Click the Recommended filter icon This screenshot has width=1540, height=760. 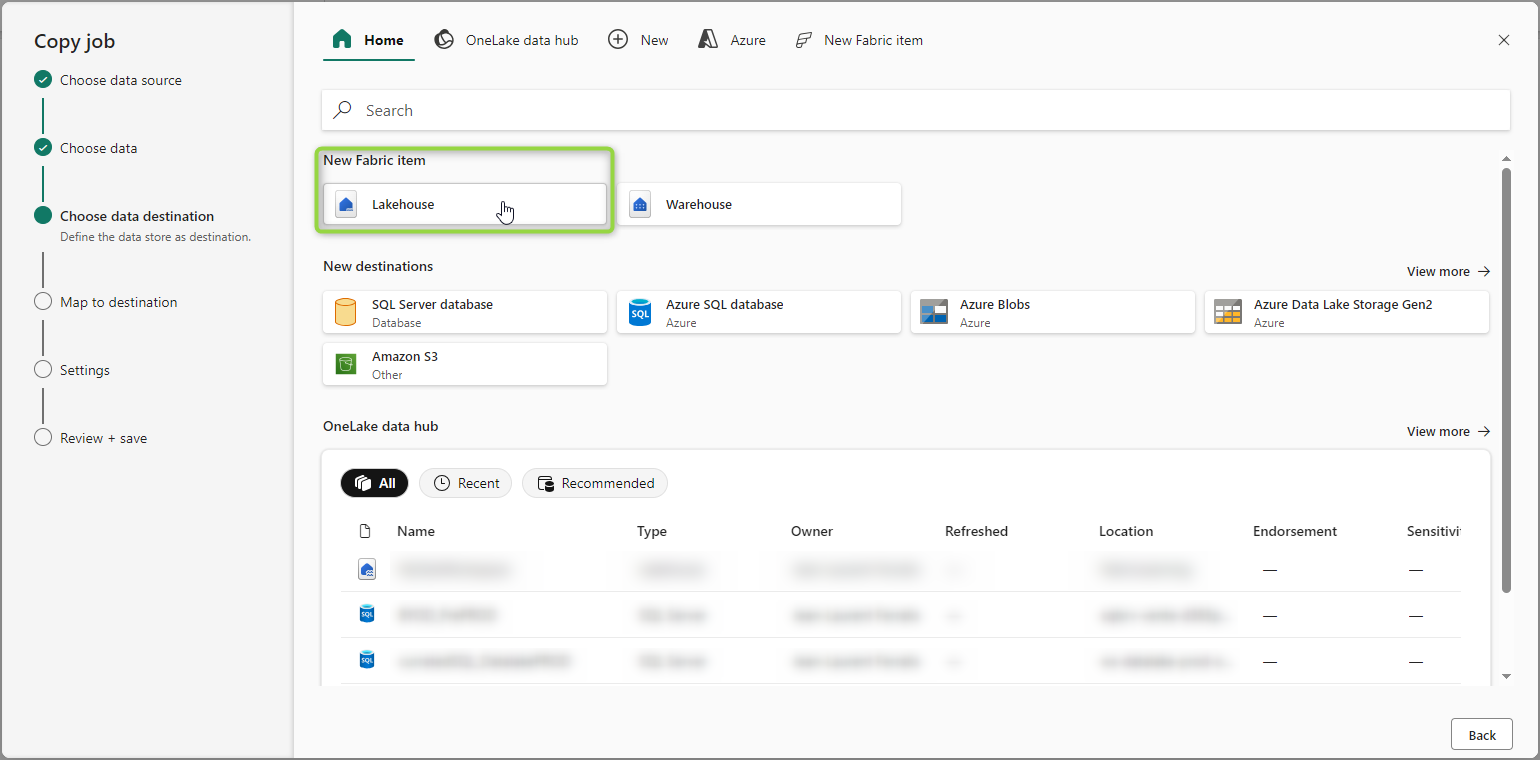pos(546,483)
